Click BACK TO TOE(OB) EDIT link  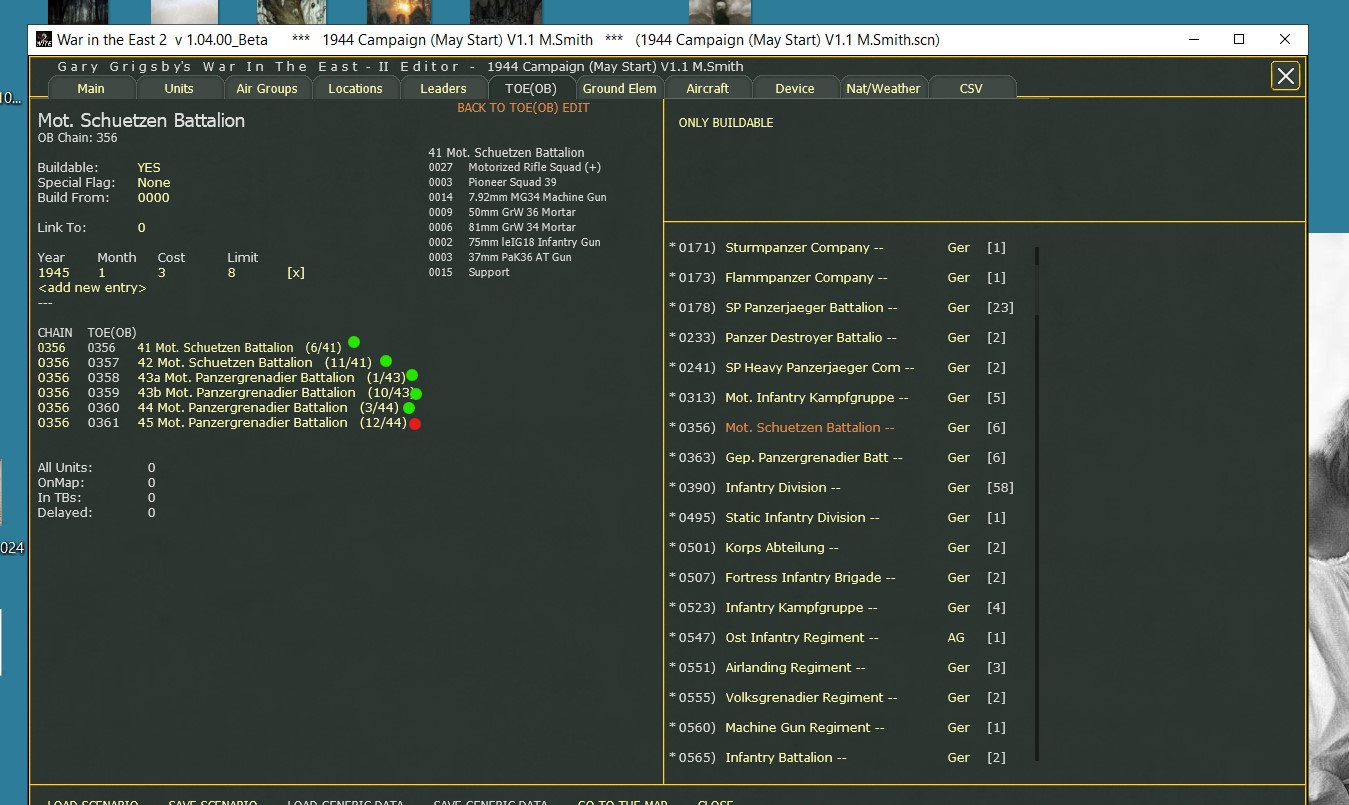click(x=523, y=108)
